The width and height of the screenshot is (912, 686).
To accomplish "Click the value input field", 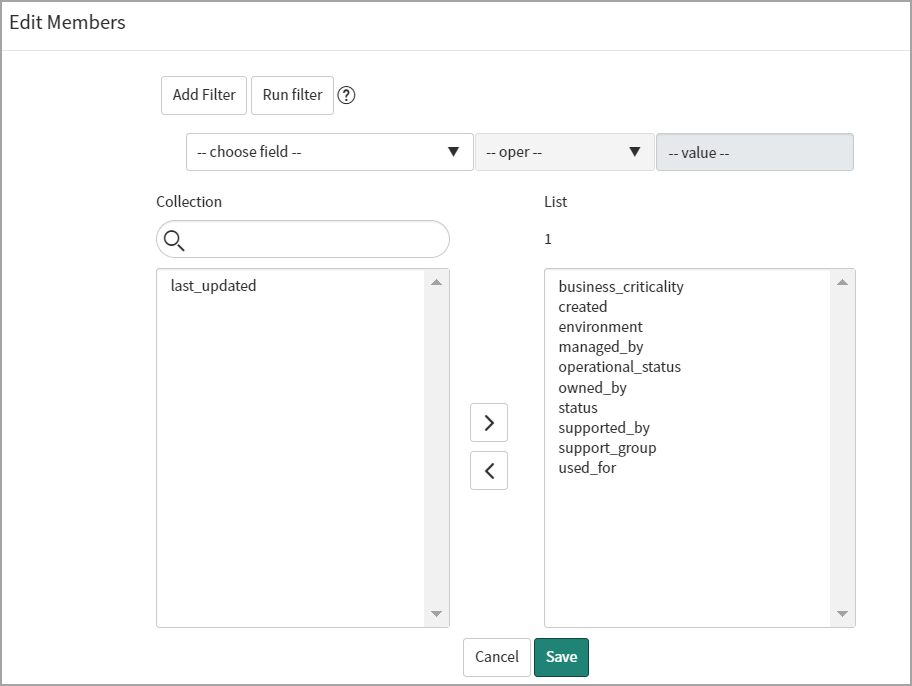I will click(x=755, y=152).
